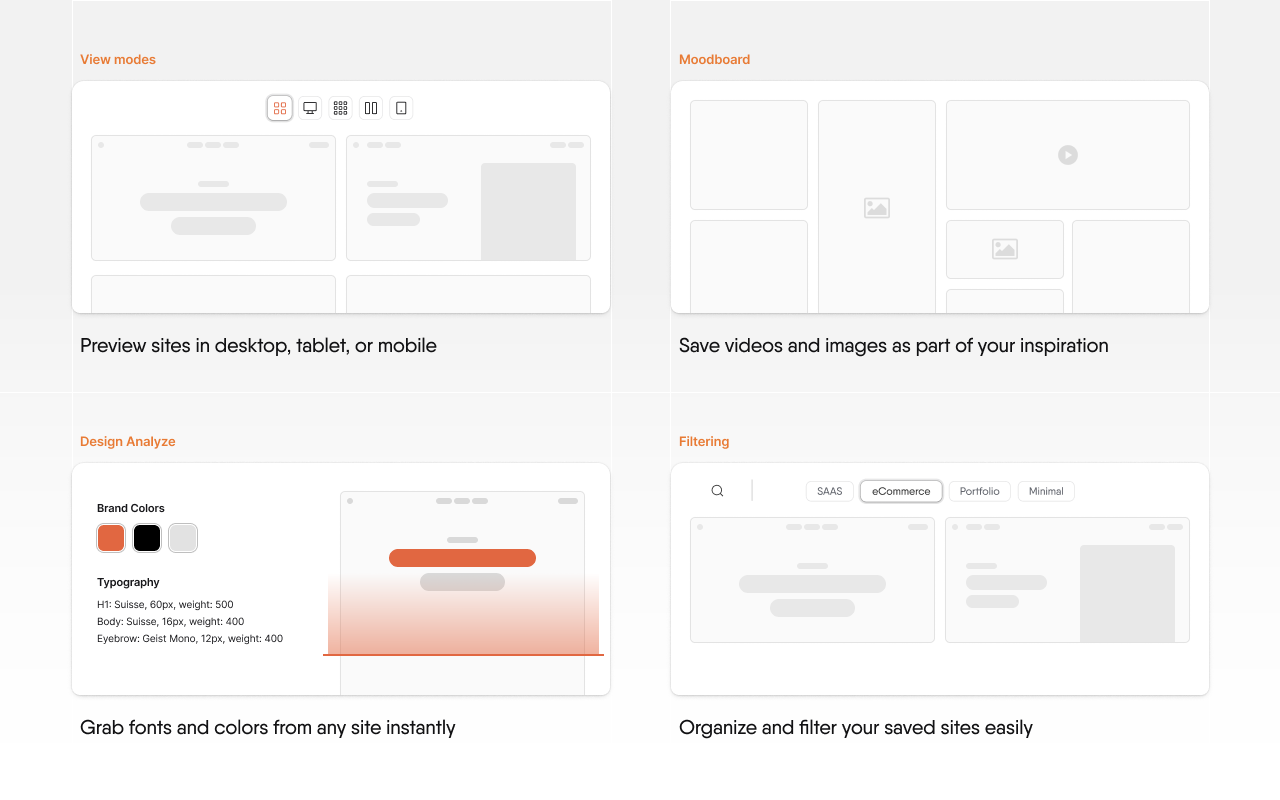1280x800 pixels.
Task: Click the search magnifier icon in Filtering
Action: (x=717, y=491)
